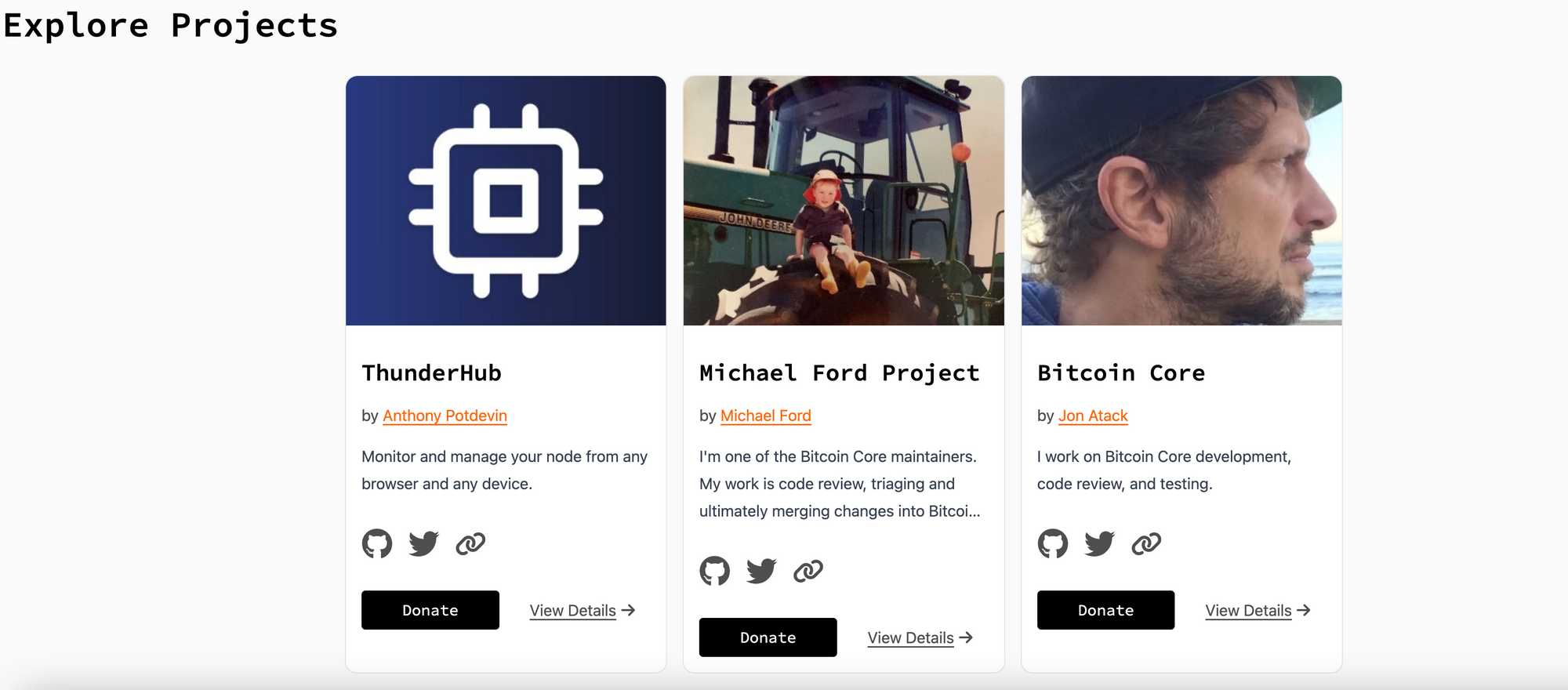Image resolution: width=1568 pixels, height=690 pixels.
Task: Open ThunderHub's Twitter bird icon
Action: coord(424,543)
